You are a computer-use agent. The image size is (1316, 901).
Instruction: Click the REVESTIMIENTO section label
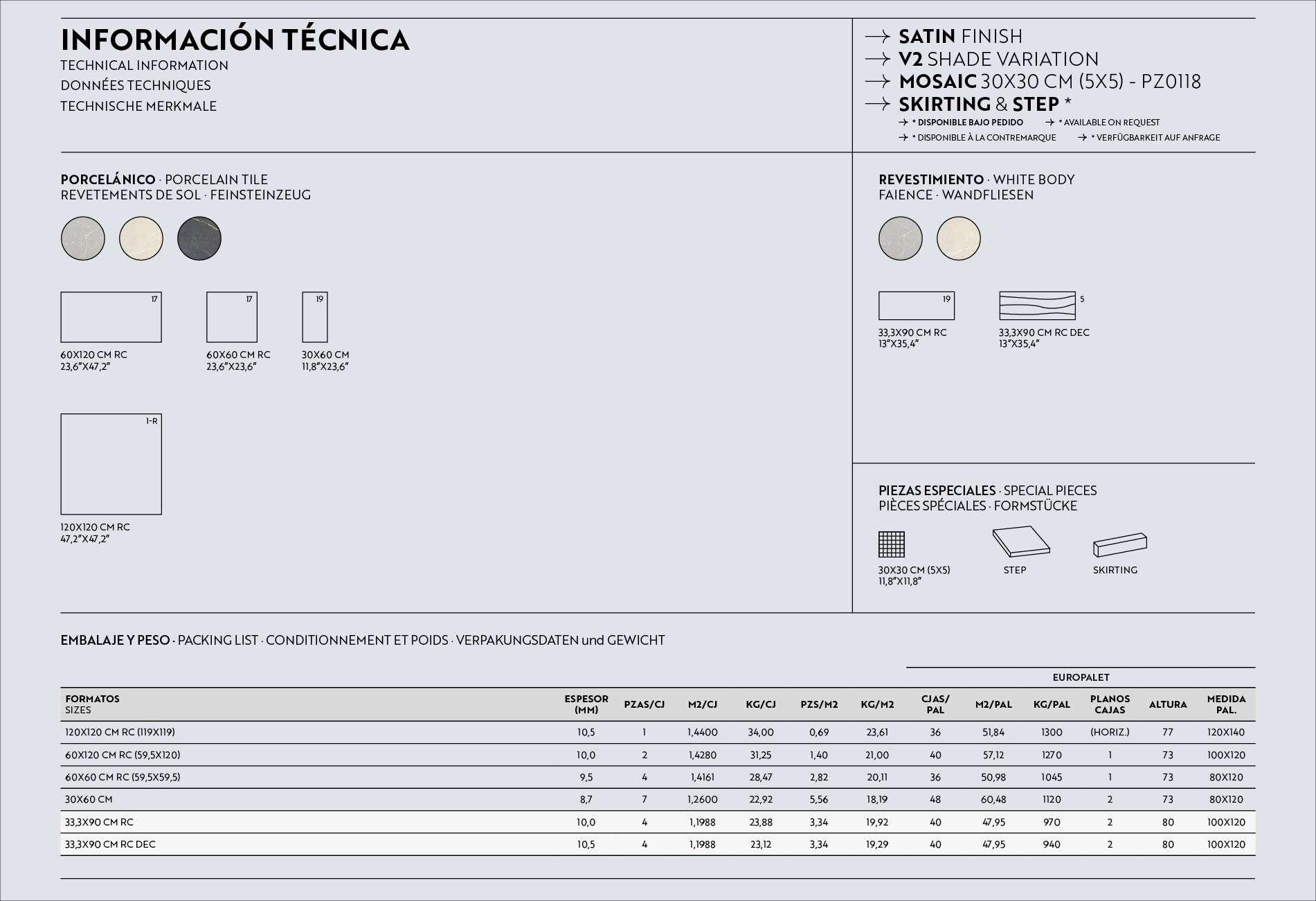(x=931, y=180)
